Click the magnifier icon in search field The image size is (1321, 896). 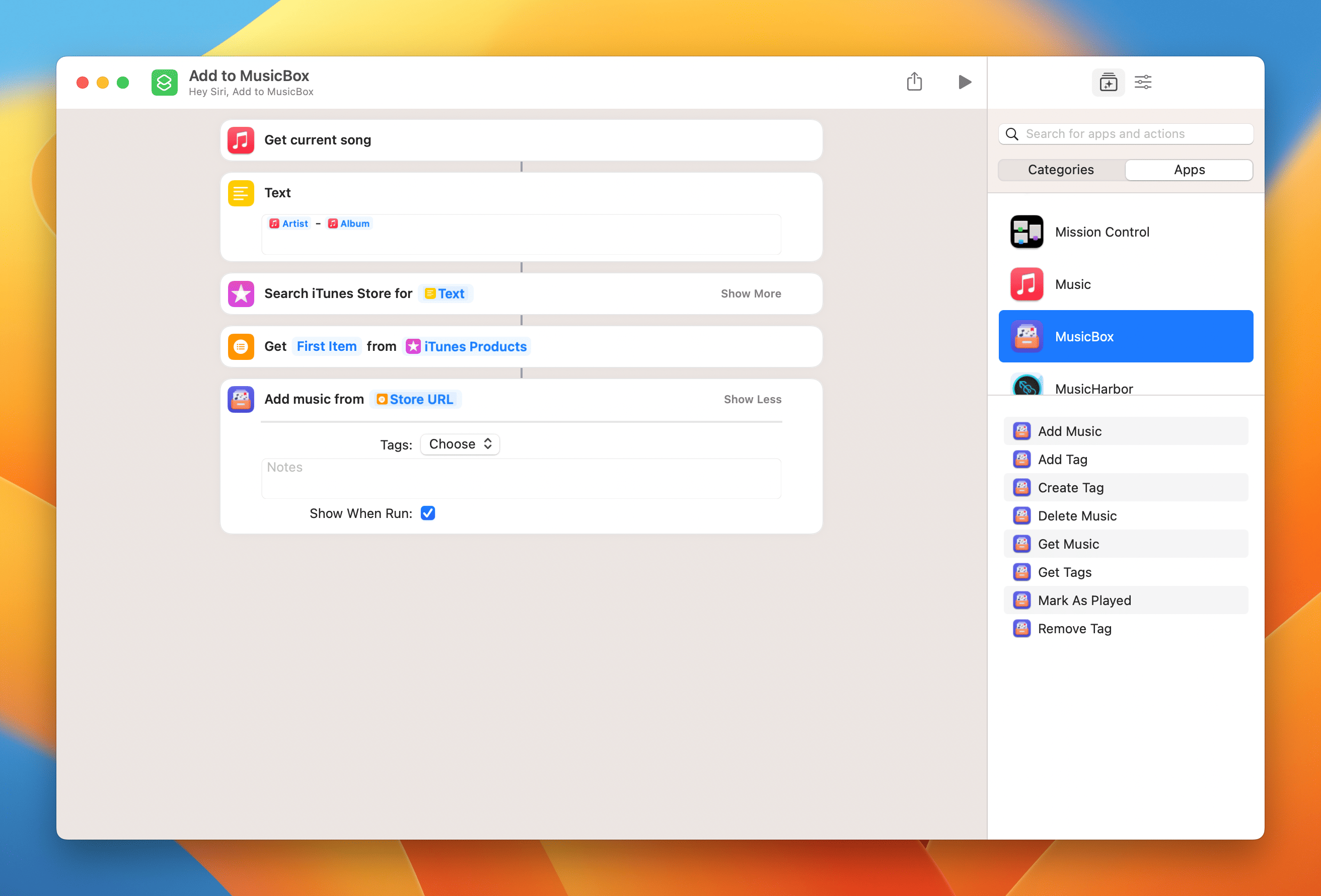1012,134
